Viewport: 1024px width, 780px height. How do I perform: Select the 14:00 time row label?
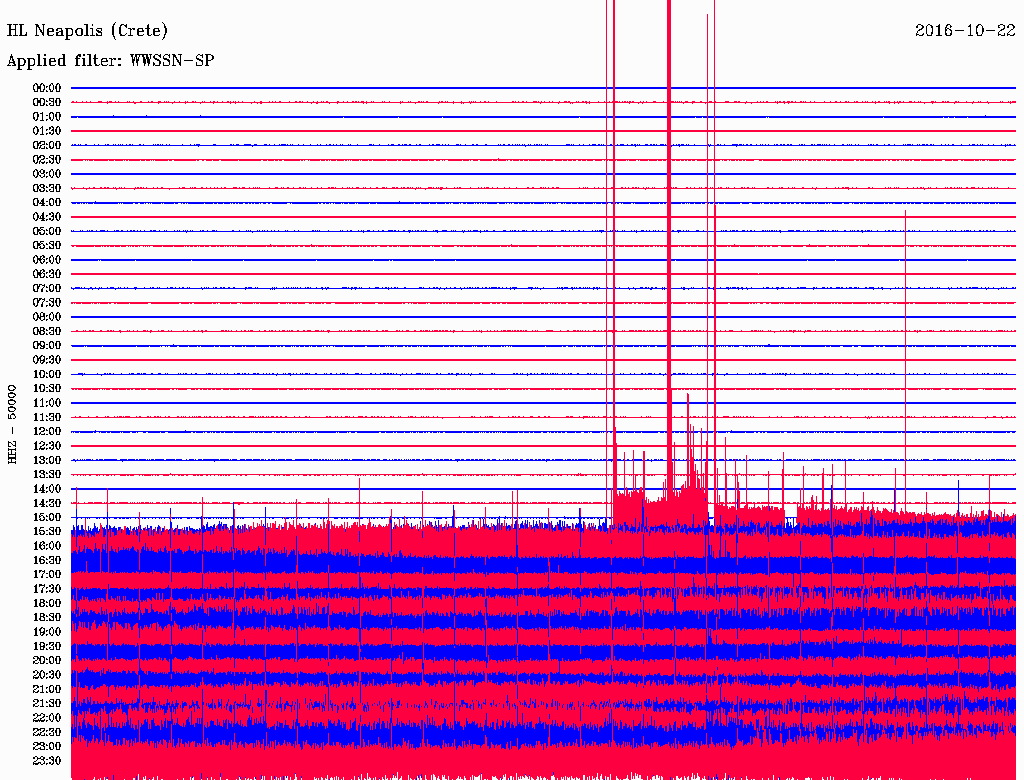[47, 489]
